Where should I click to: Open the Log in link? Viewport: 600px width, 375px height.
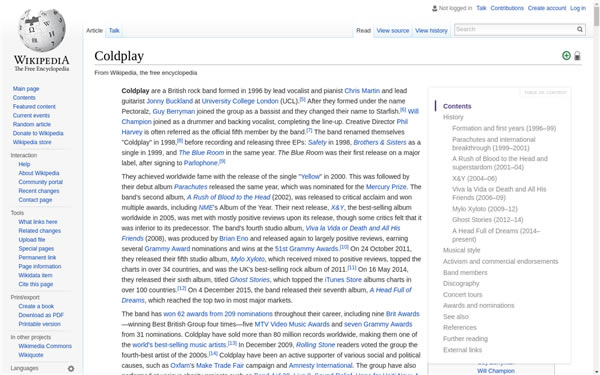tap(578, 8)
